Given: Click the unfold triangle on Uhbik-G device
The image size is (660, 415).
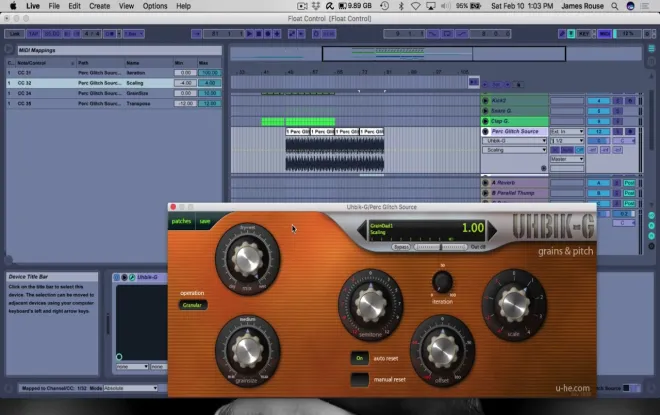Looking at the screenshot, I should coord(124,277).
